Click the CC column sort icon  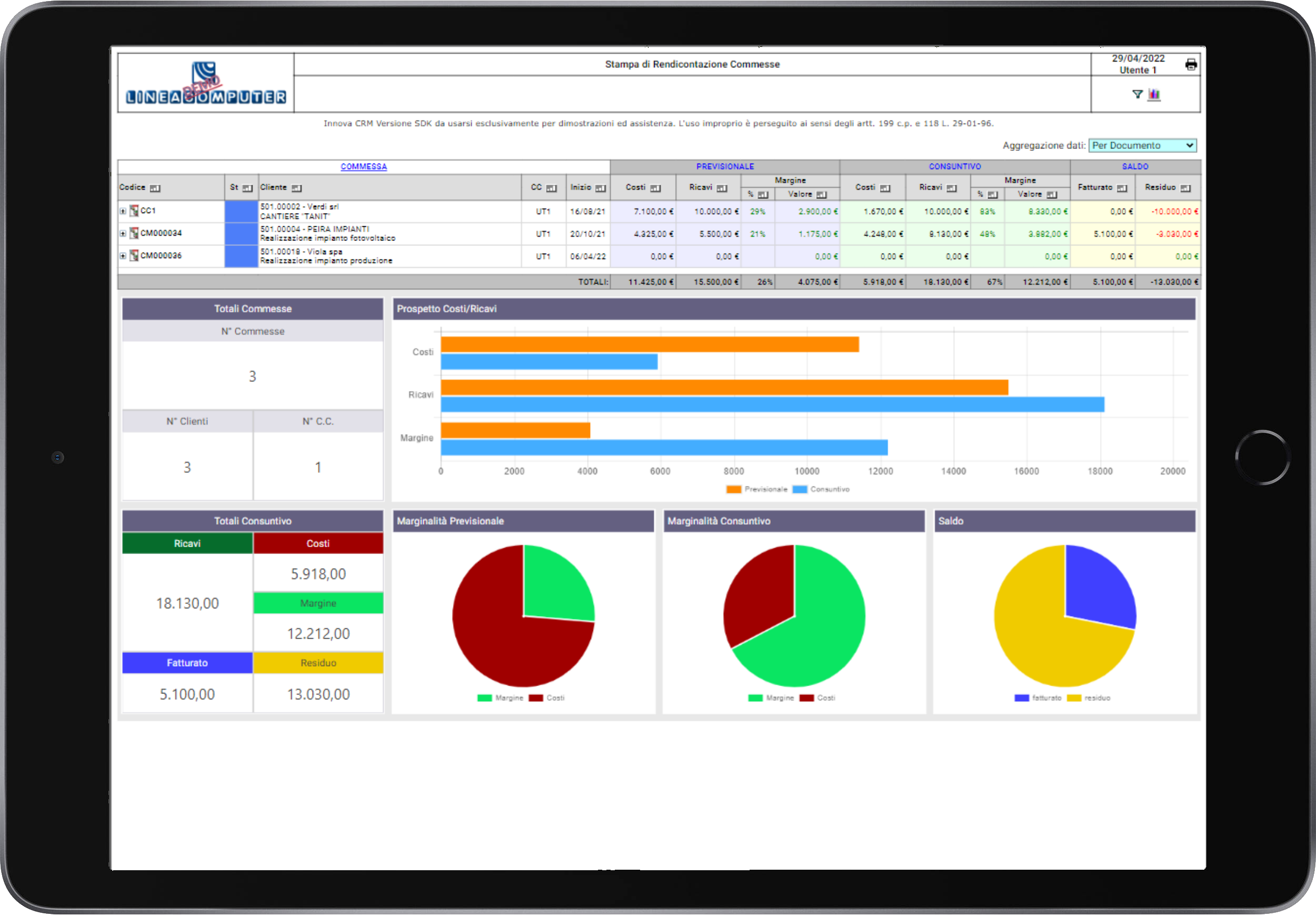click(551, 188)
